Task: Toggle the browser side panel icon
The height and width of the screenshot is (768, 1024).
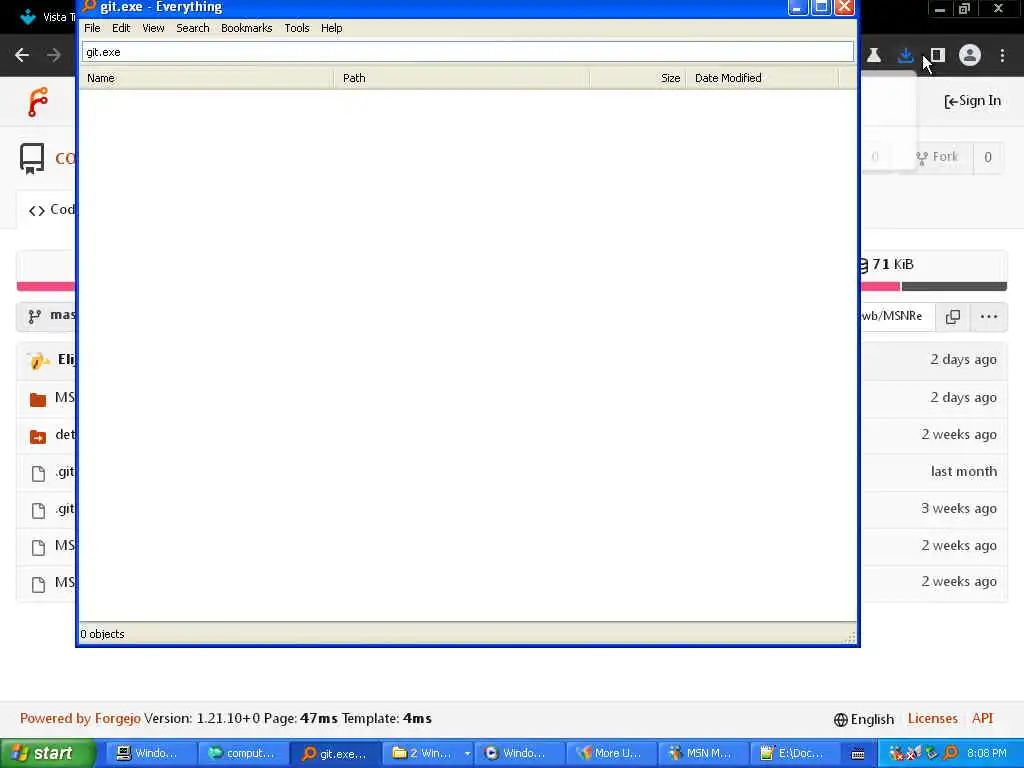Action: [938, 56]
